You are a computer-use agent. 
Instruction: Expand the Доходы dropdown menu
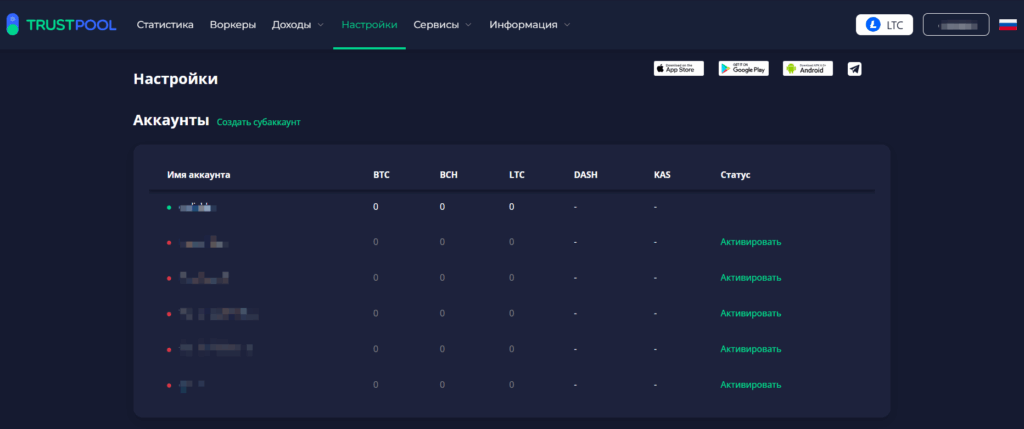tap(297, 24)
